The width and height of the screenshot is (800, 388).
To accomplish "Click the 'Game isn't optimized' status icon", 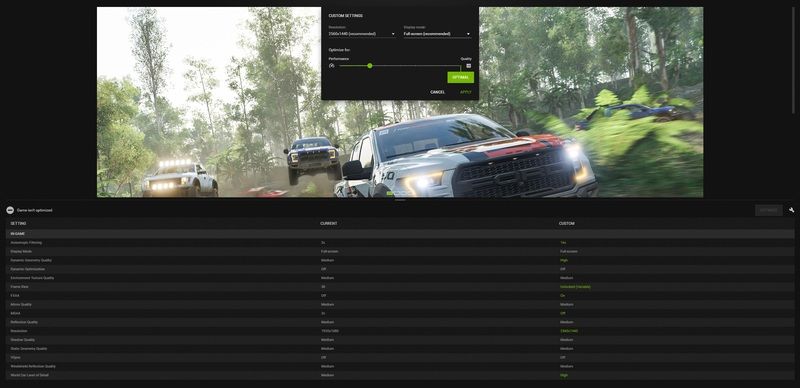I will (10, 210).
